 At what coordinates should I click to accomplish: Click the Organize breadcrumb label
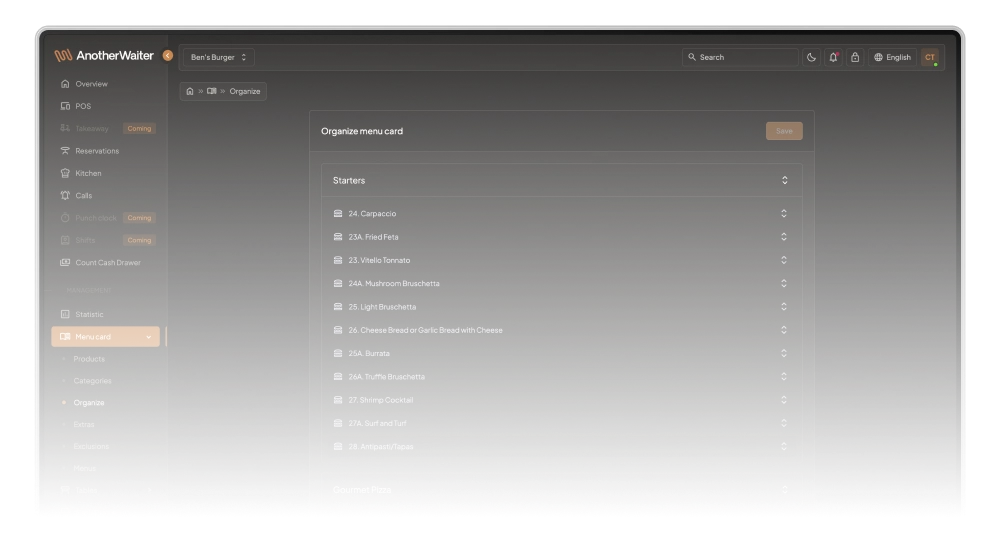(245, 91)
